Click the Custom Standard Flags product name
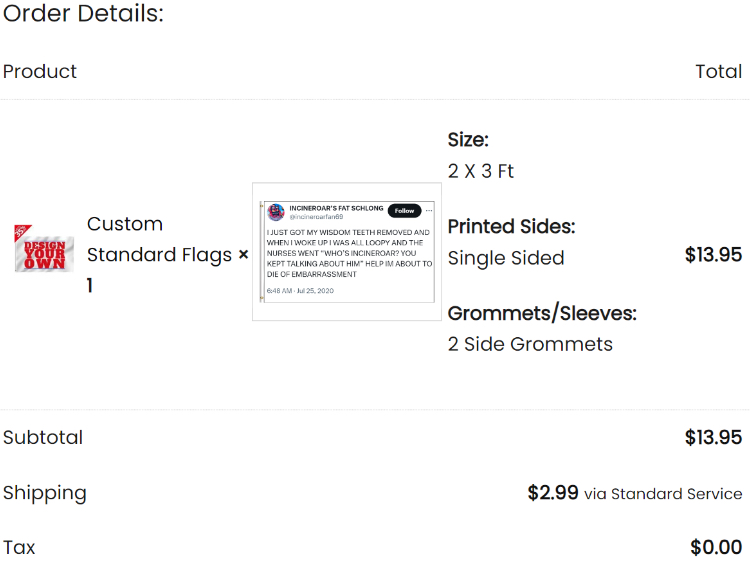The width and height of the screenshot is (750, 570). pos(159,239)
